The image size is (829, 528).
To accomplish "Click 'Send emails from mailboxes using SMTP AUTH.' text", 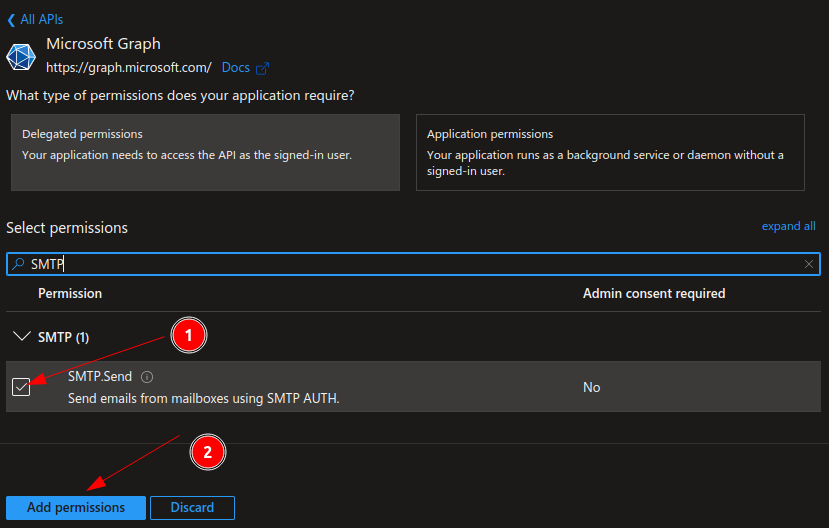I will pos(204,399).
